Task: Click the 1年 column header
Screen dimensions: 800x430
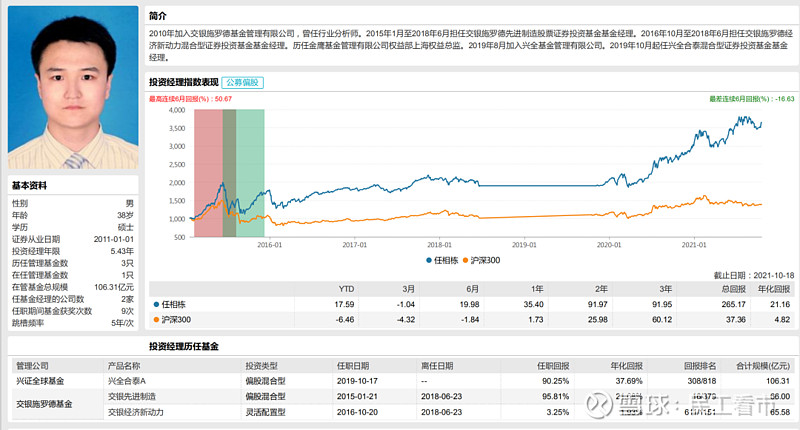Action: (537, 289)
